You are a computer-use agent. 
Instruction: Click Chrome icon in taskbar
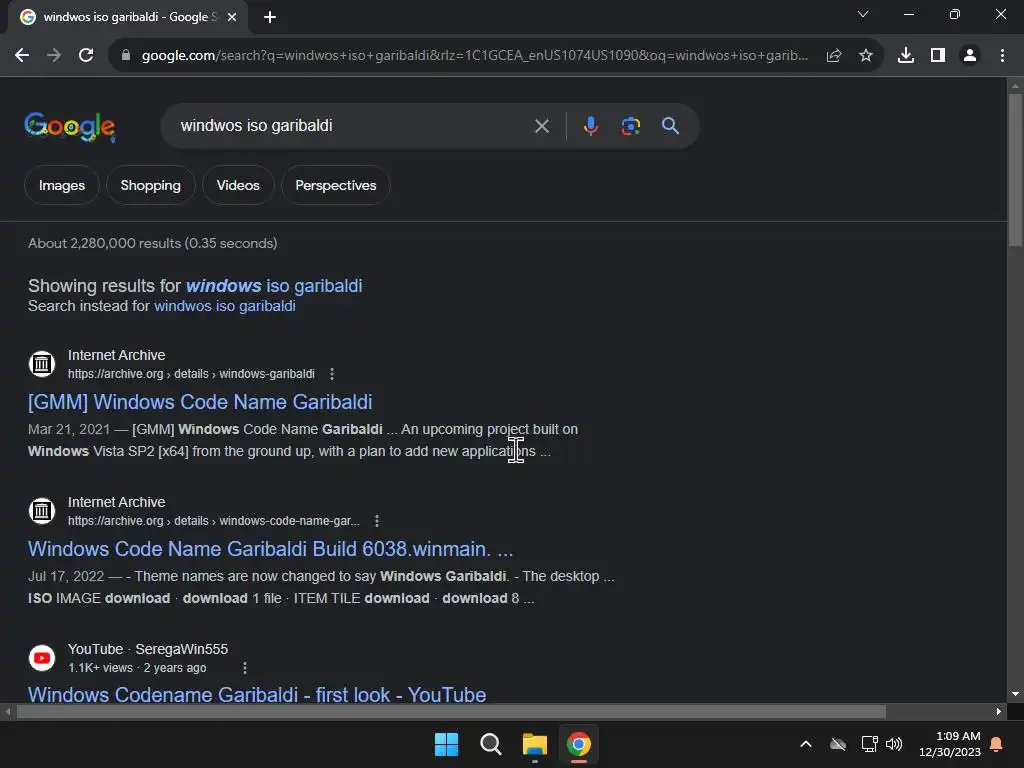[x=579, y=744]
